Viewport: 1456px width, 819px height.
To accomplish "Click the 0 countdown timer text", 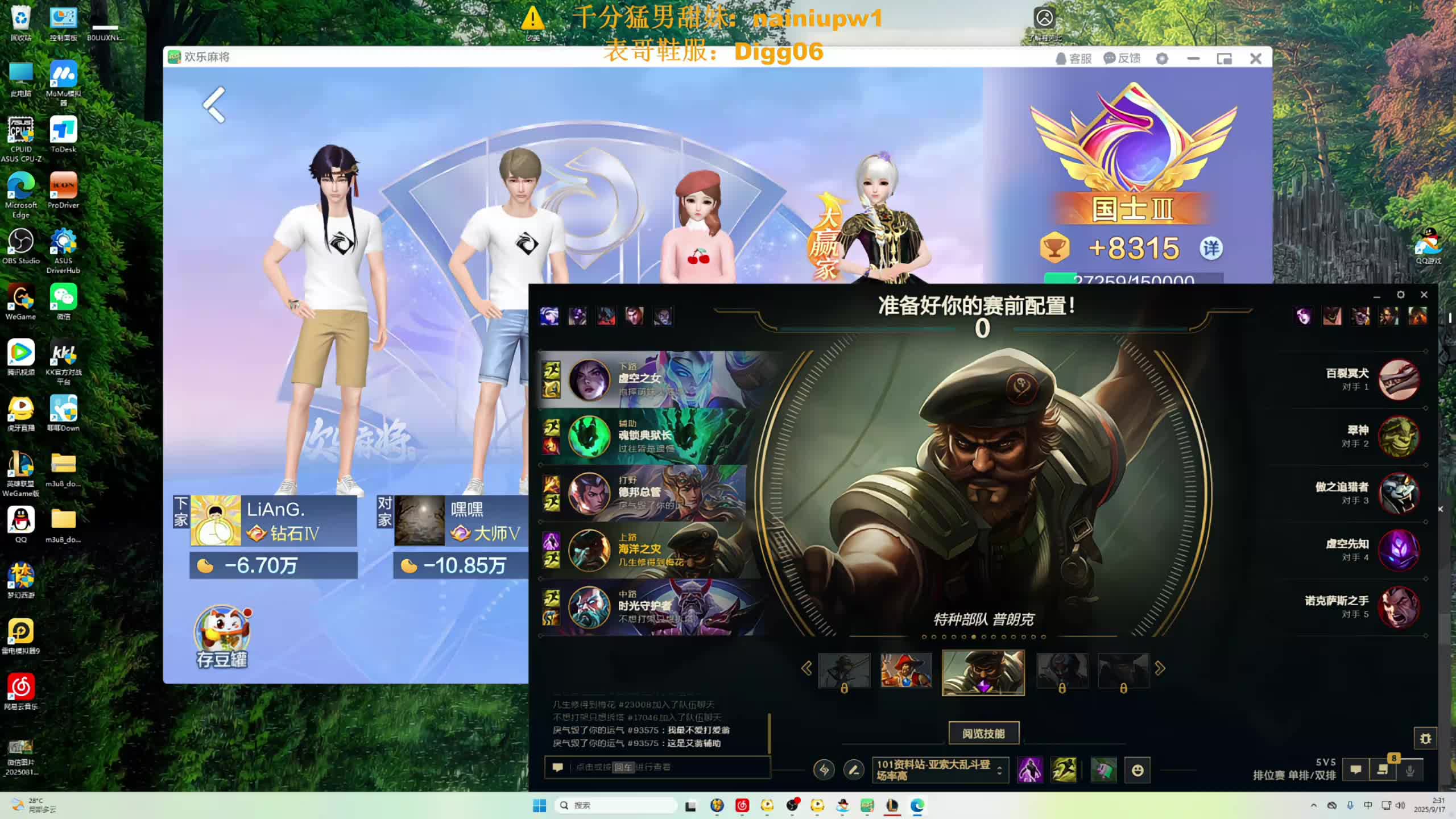I will coord(982,329).
